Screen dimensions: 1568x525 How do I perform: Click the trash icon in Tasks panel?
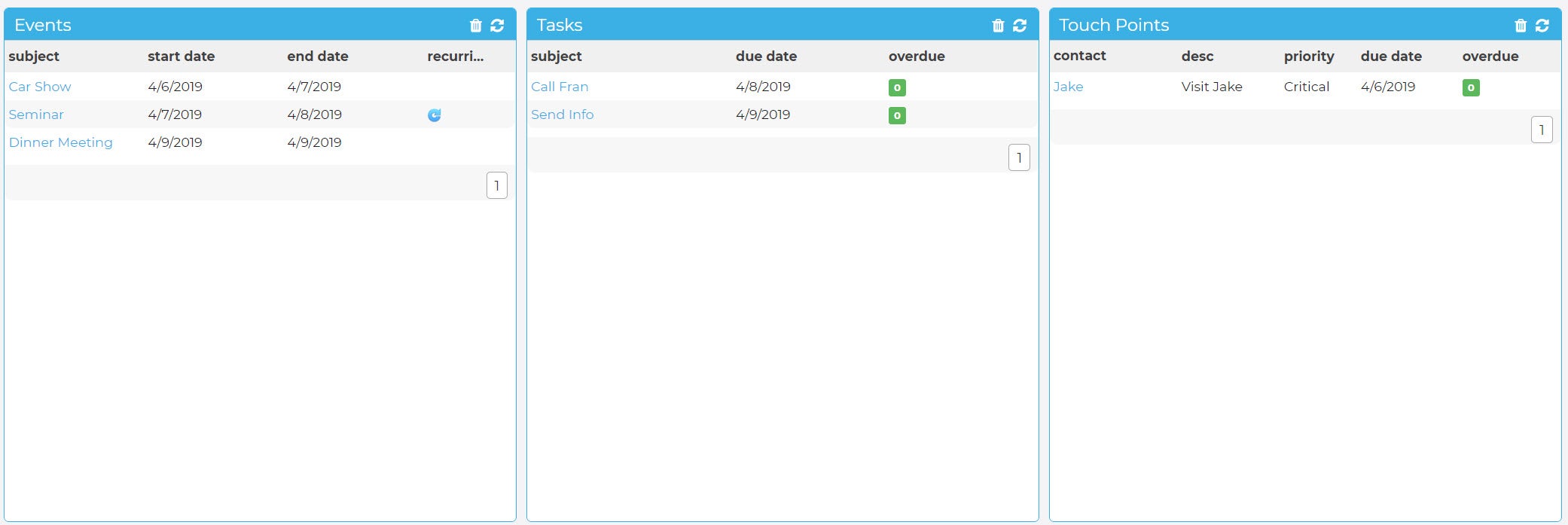tap(998, 26)
